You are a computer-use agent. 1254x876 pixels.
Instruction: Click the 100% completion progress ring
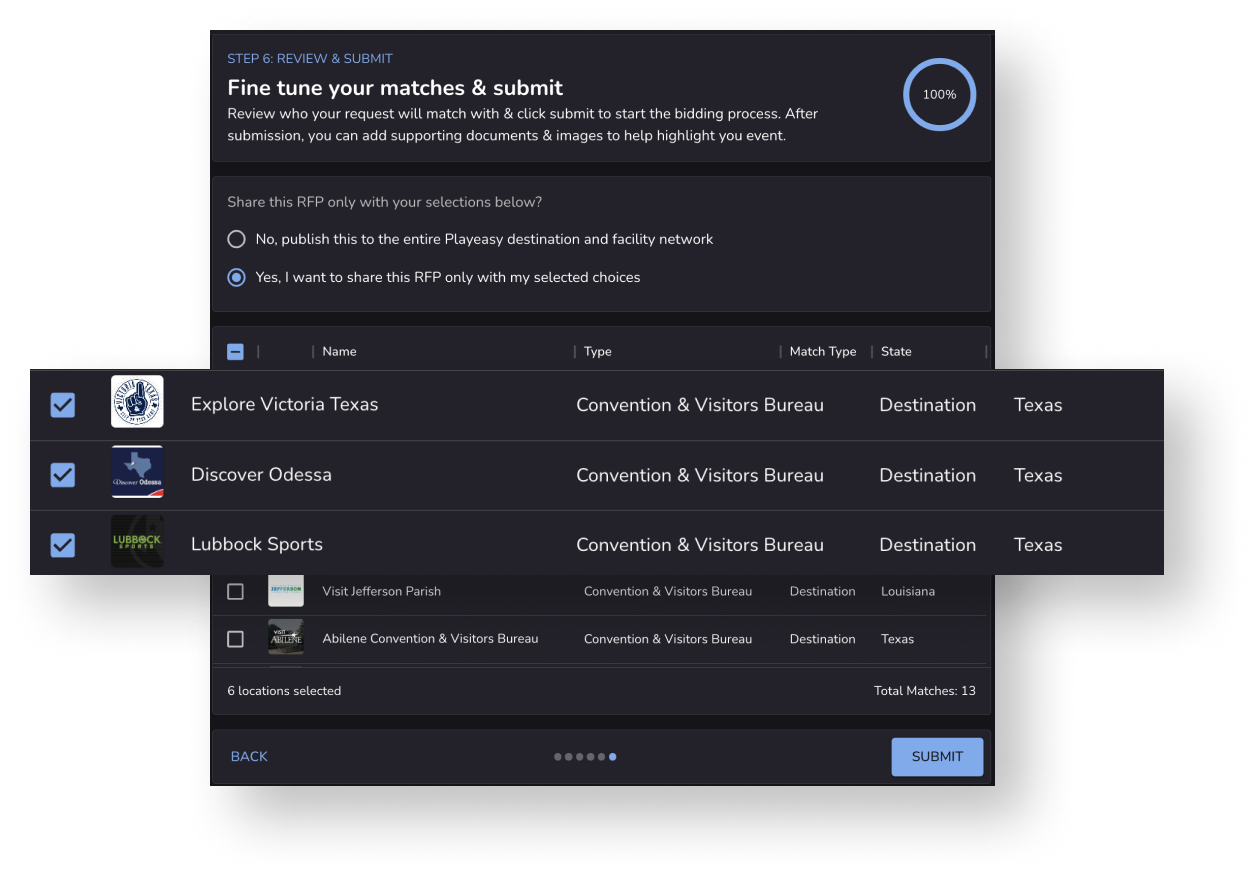pyautogui.click(x=939, y=94)
